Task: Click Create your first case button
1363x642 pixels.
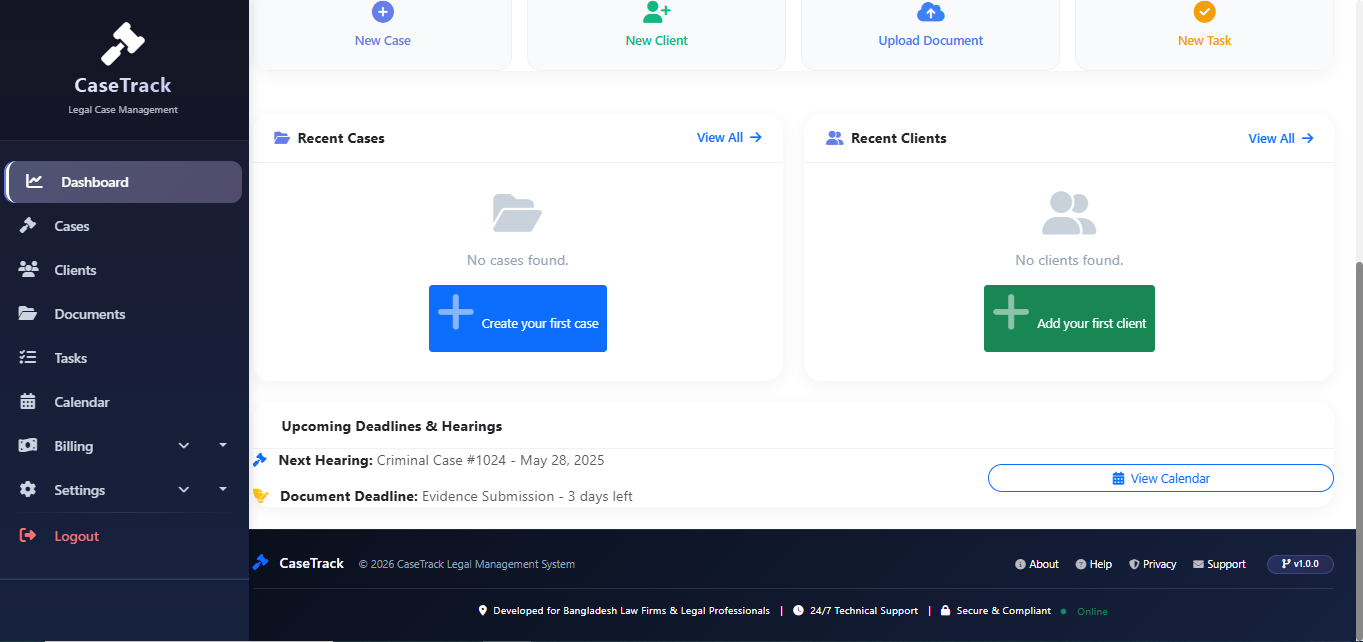Action: 518,318
